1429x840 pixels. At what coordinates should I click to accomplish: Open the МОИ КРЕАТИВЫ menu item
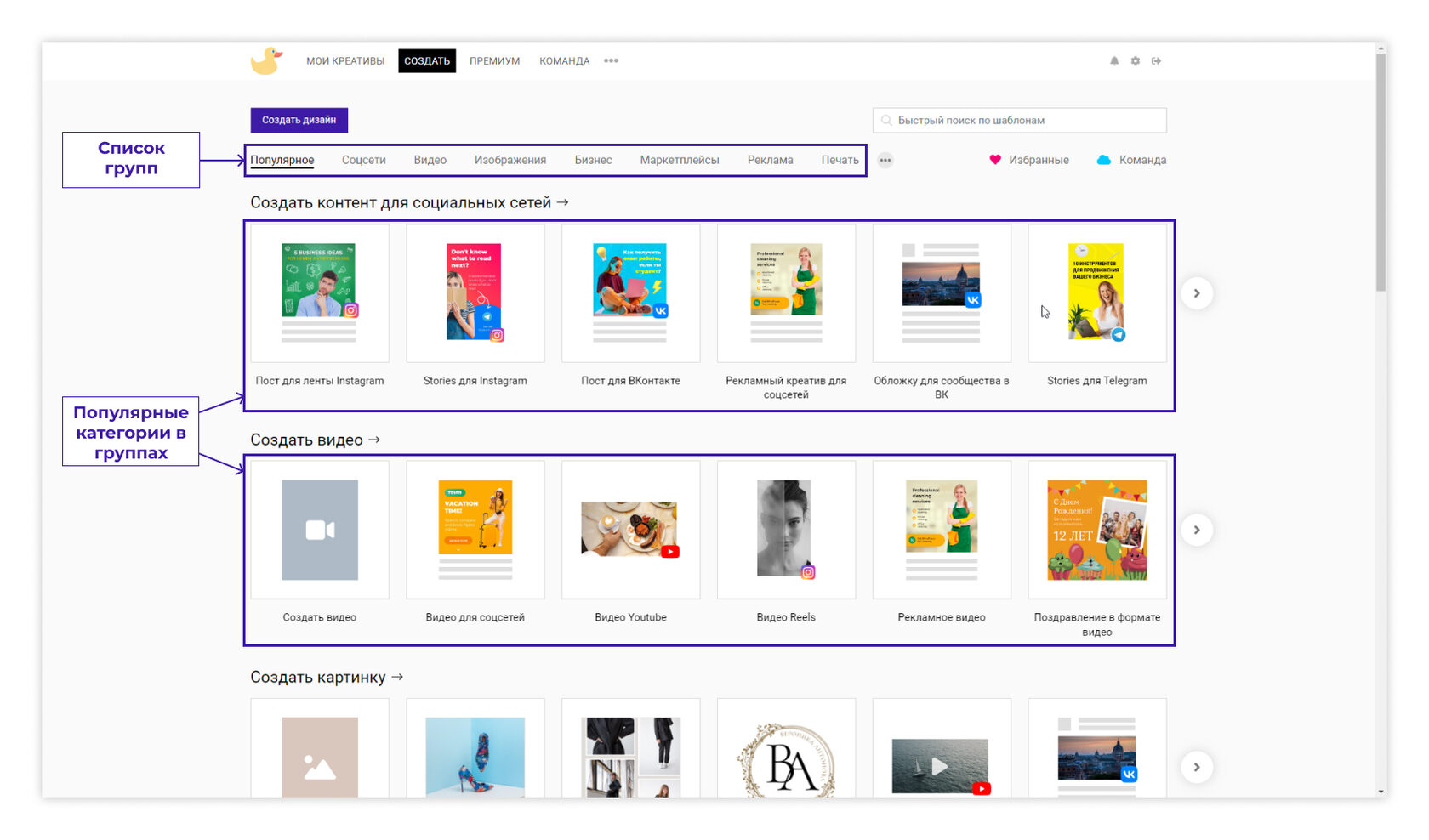345,61
